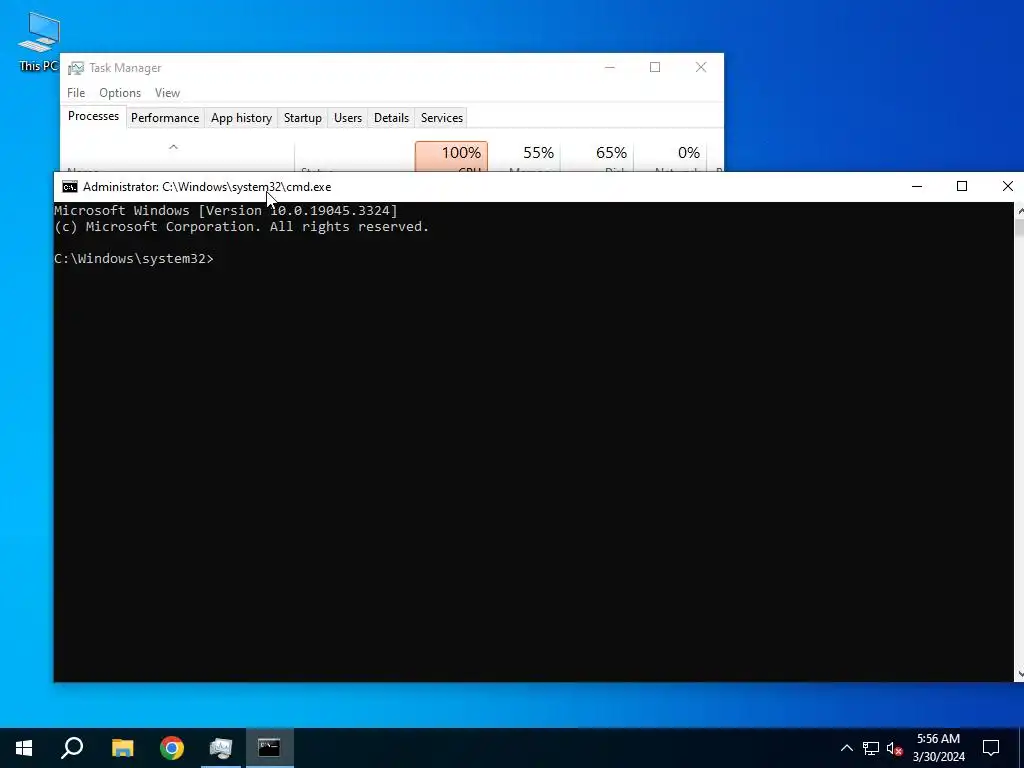
Task: Open the Action Center notifications icon
Action: (991, 748)
